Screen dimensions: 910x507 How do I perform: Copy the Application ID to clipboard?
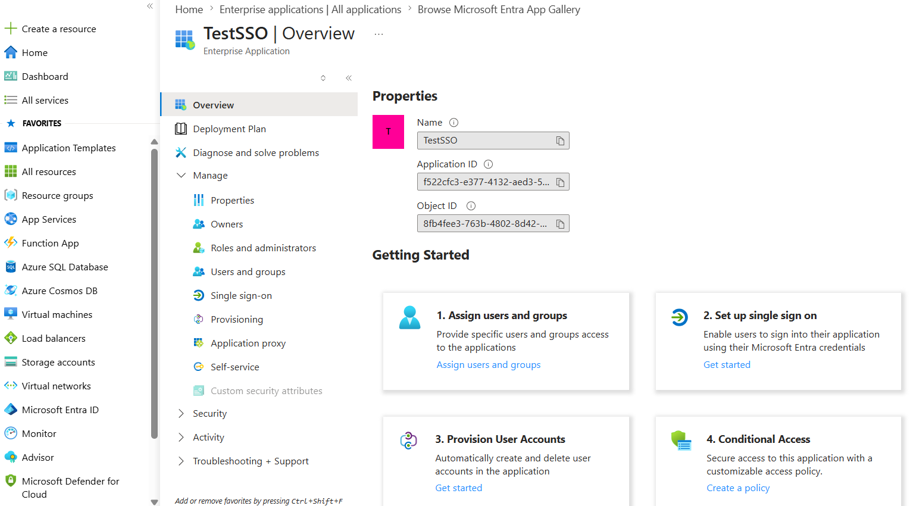[x=560, y=182]
